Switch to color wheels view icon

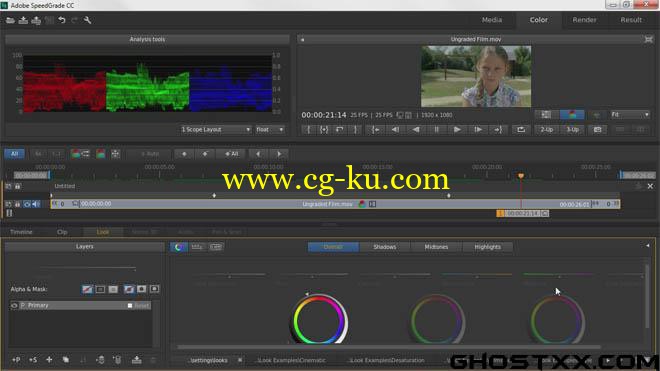click(178, 247)
